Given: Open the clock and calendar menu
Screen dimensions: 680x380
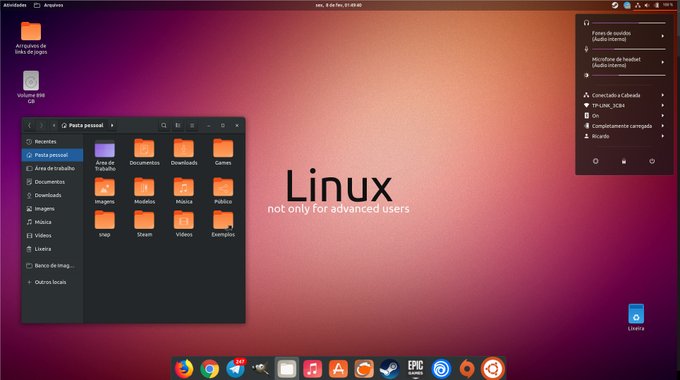Looking at the screenshot, I should tap(339, 5).
